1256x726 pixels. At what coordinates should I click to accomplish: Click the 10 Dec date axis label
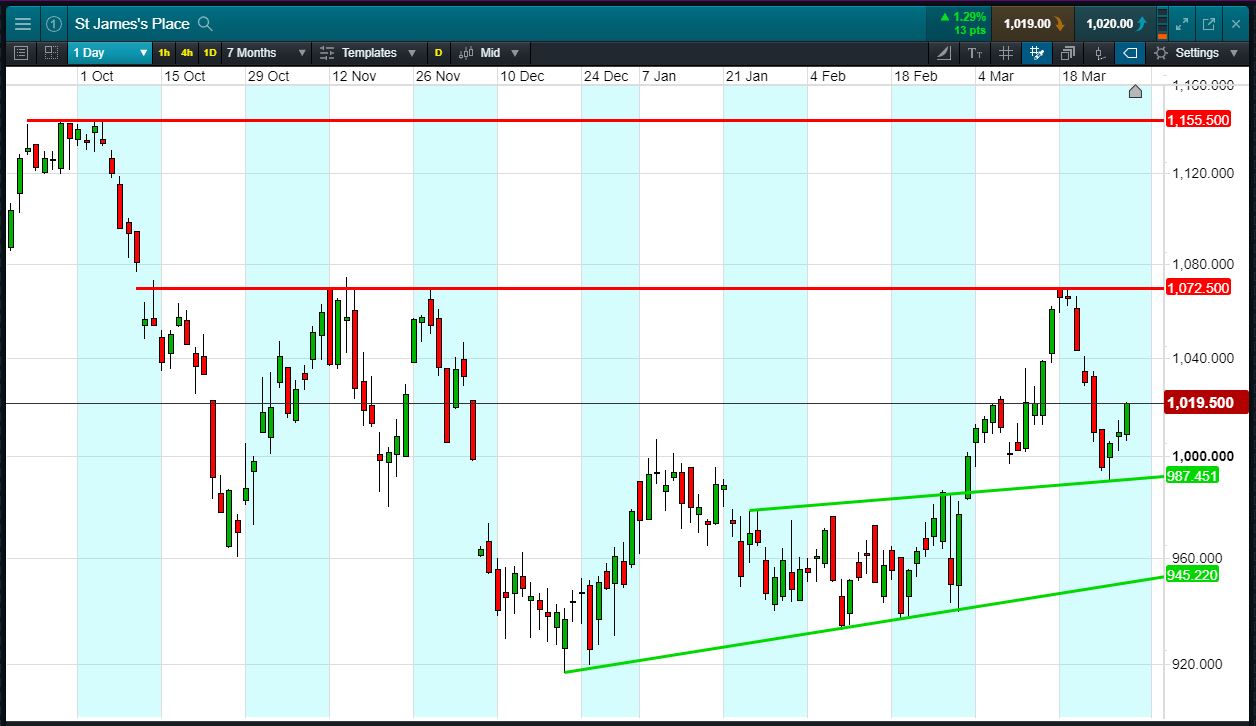click(x=522, y=76)
